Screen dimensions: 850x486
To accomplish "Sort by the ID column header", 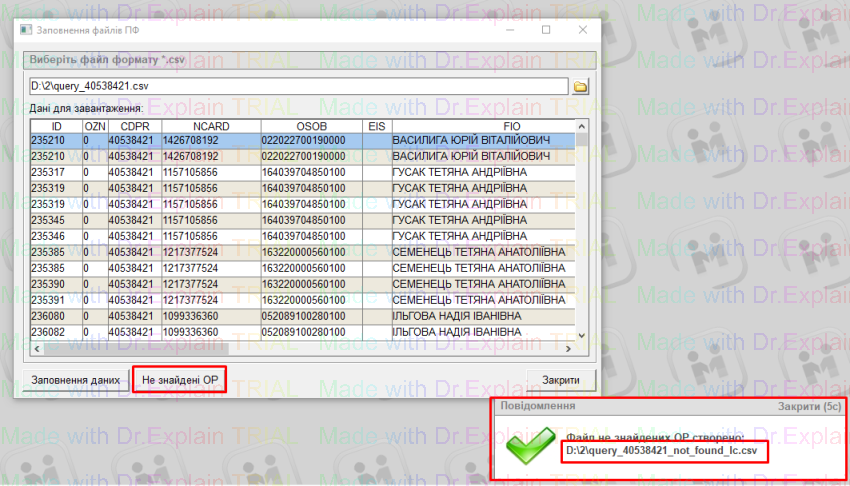I will pos(56,126).
